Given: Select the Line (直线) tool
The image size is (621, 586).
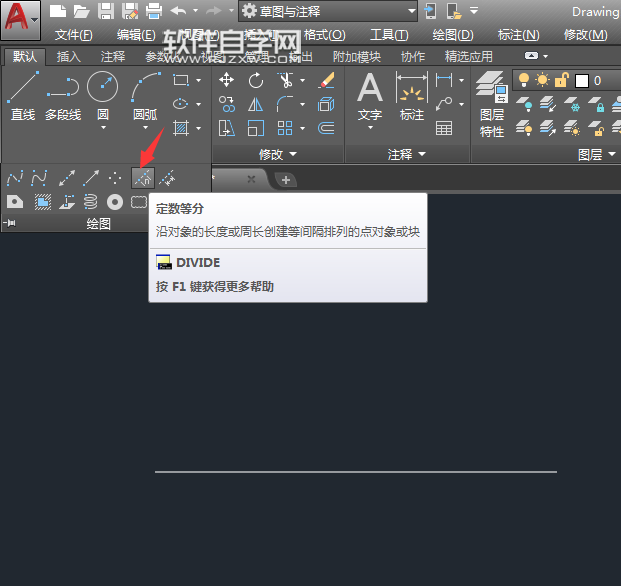Looking at the screenshot, I should pyautogui.click(x=23, y=96).
